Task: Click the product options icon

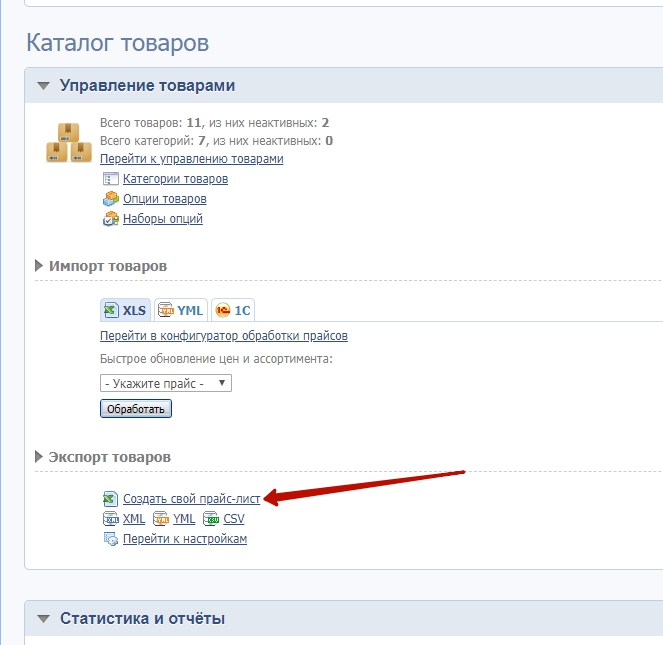Action: pyautogui.click(x=111, y=199)
